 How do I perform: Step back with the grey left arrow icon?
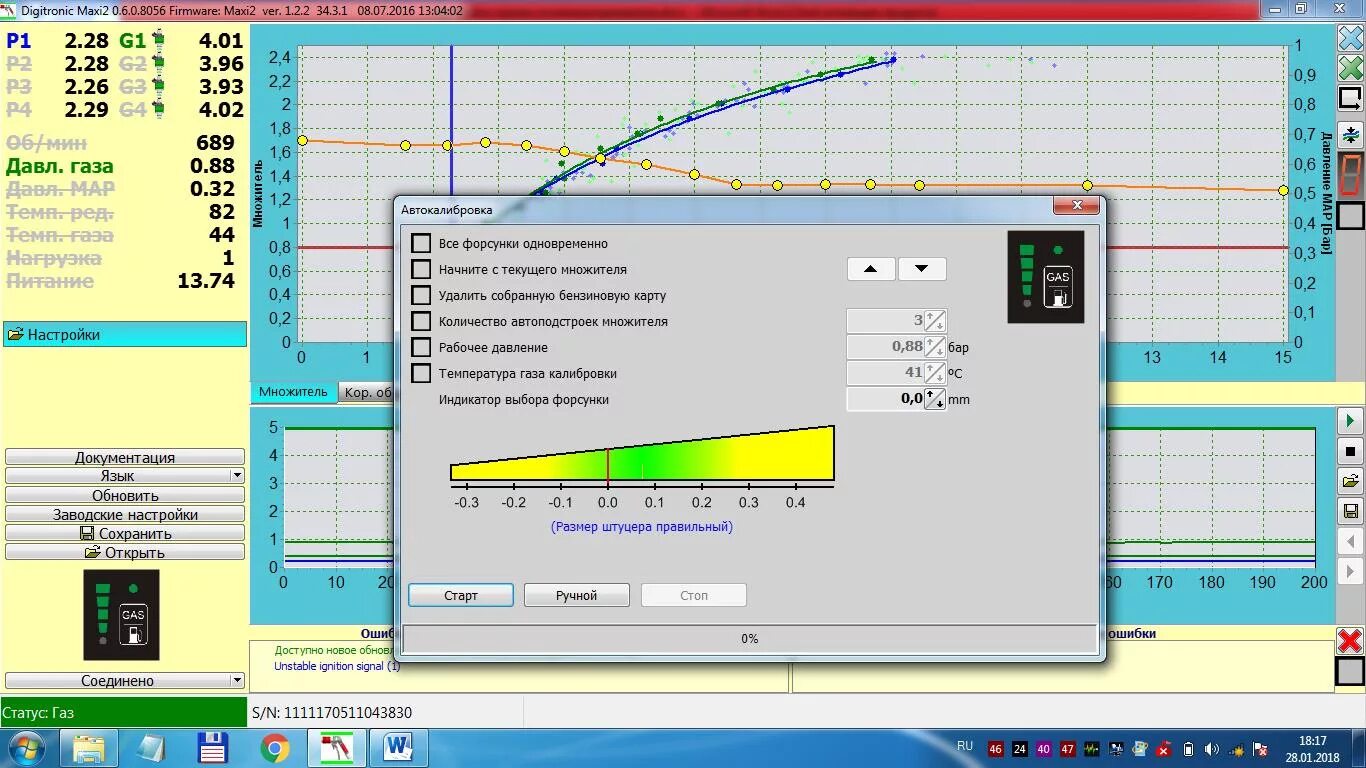tap(1350, 542)
